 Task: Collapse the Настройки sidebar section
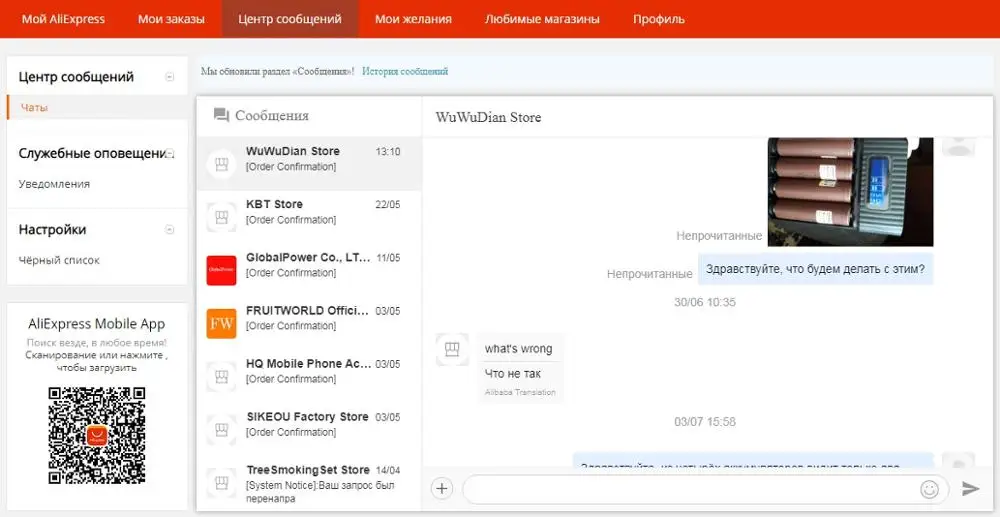[x=170, y=229]
